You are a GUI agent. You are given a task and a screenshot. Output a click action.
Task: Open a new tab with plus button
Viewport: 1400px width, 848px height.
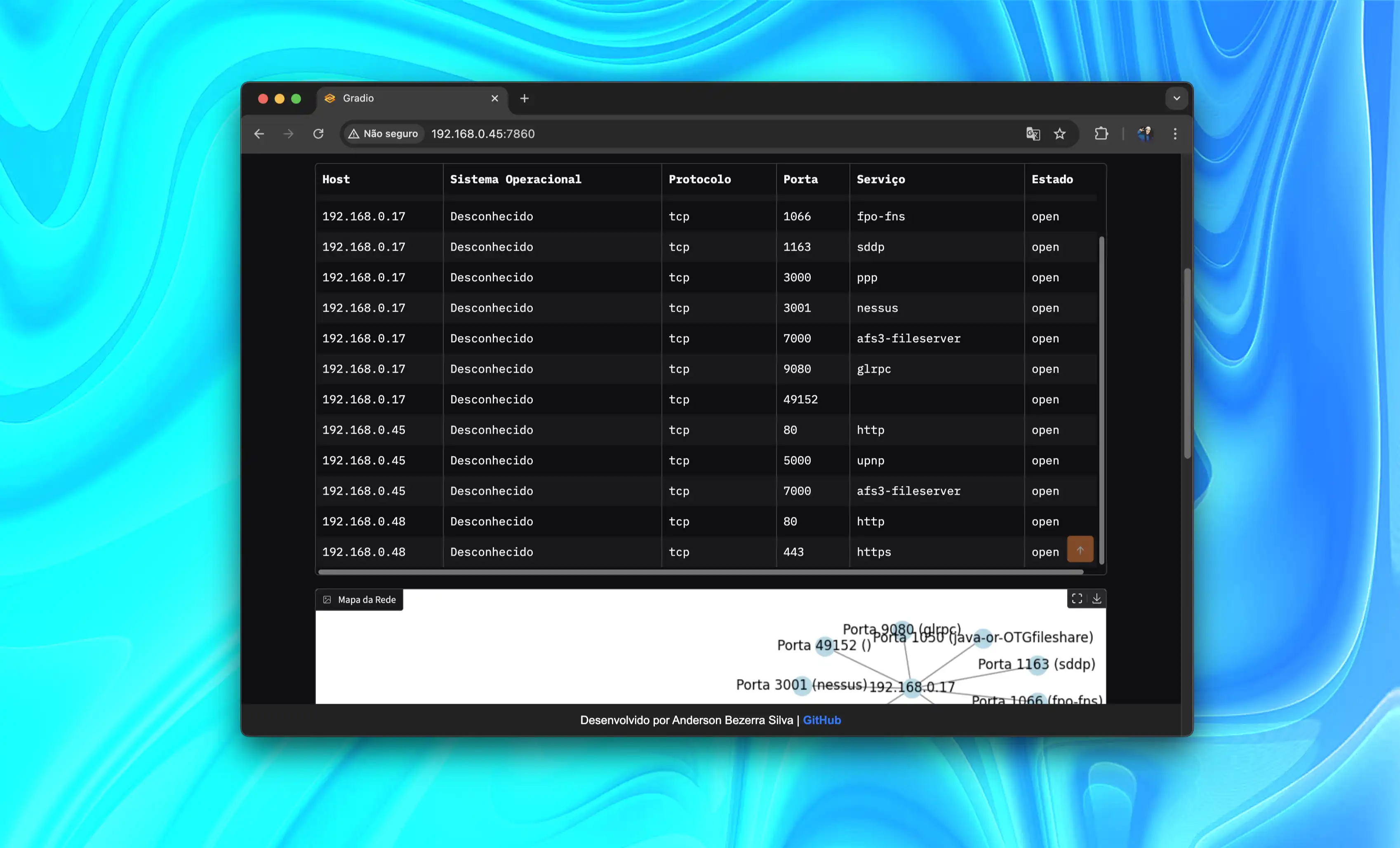coord(525,98)
